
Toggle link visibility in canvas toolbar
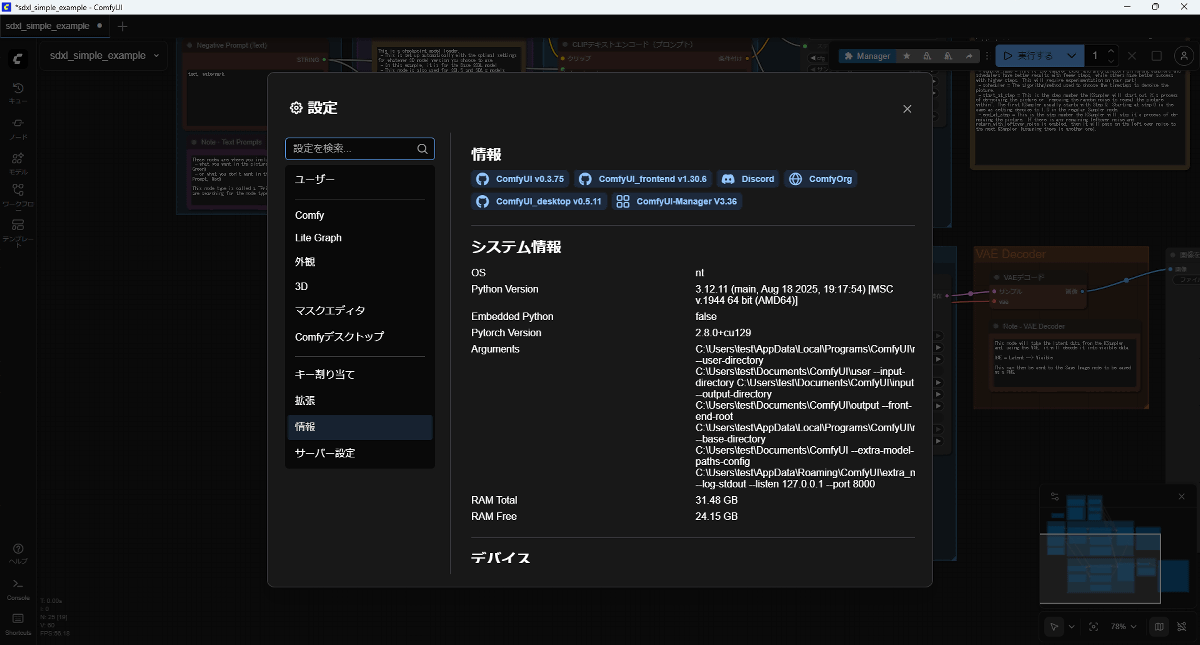(1183, 627)
